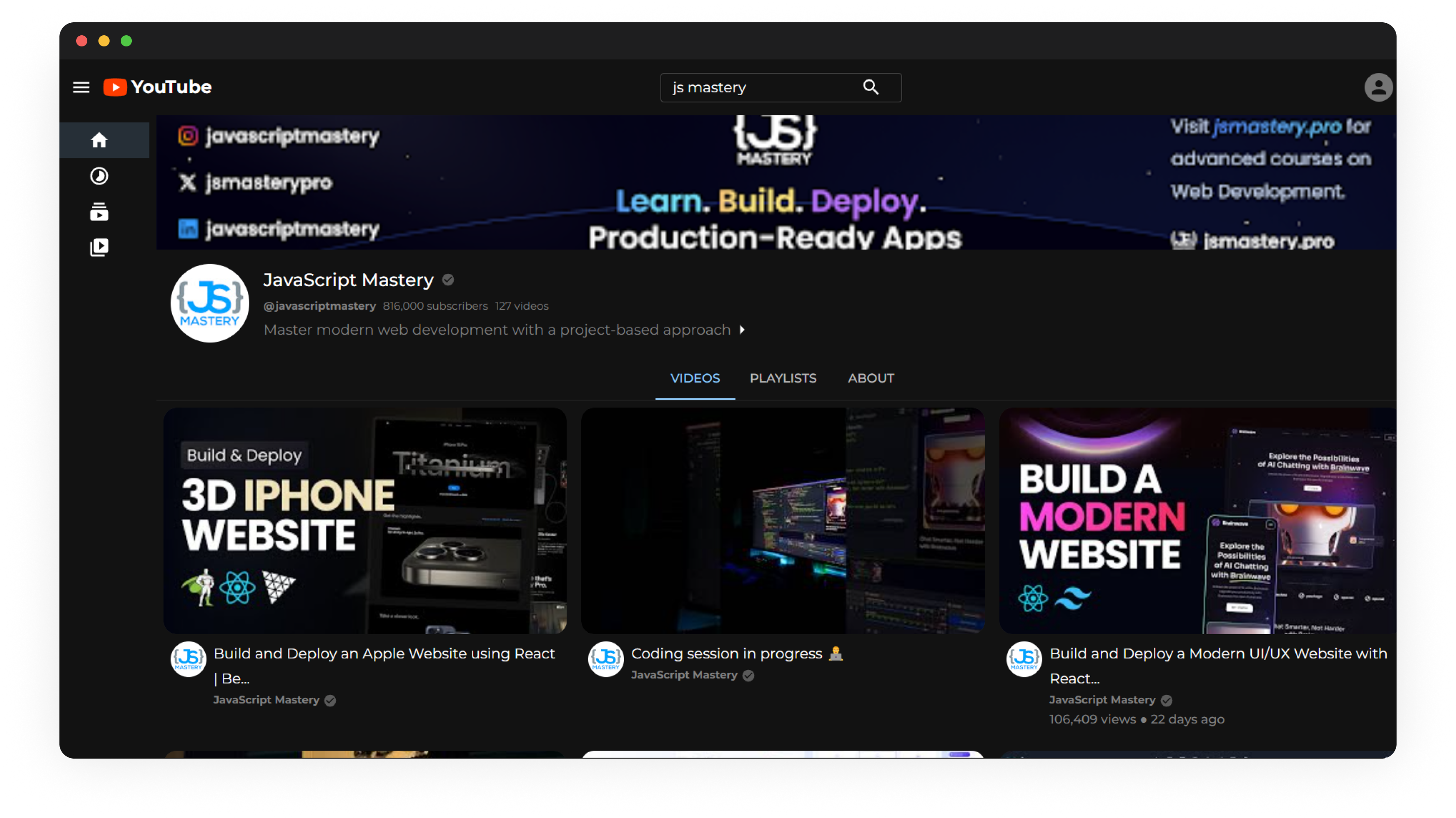Click channel avatar under Coding session video
1456x818 pixels.
click(606, 659)
